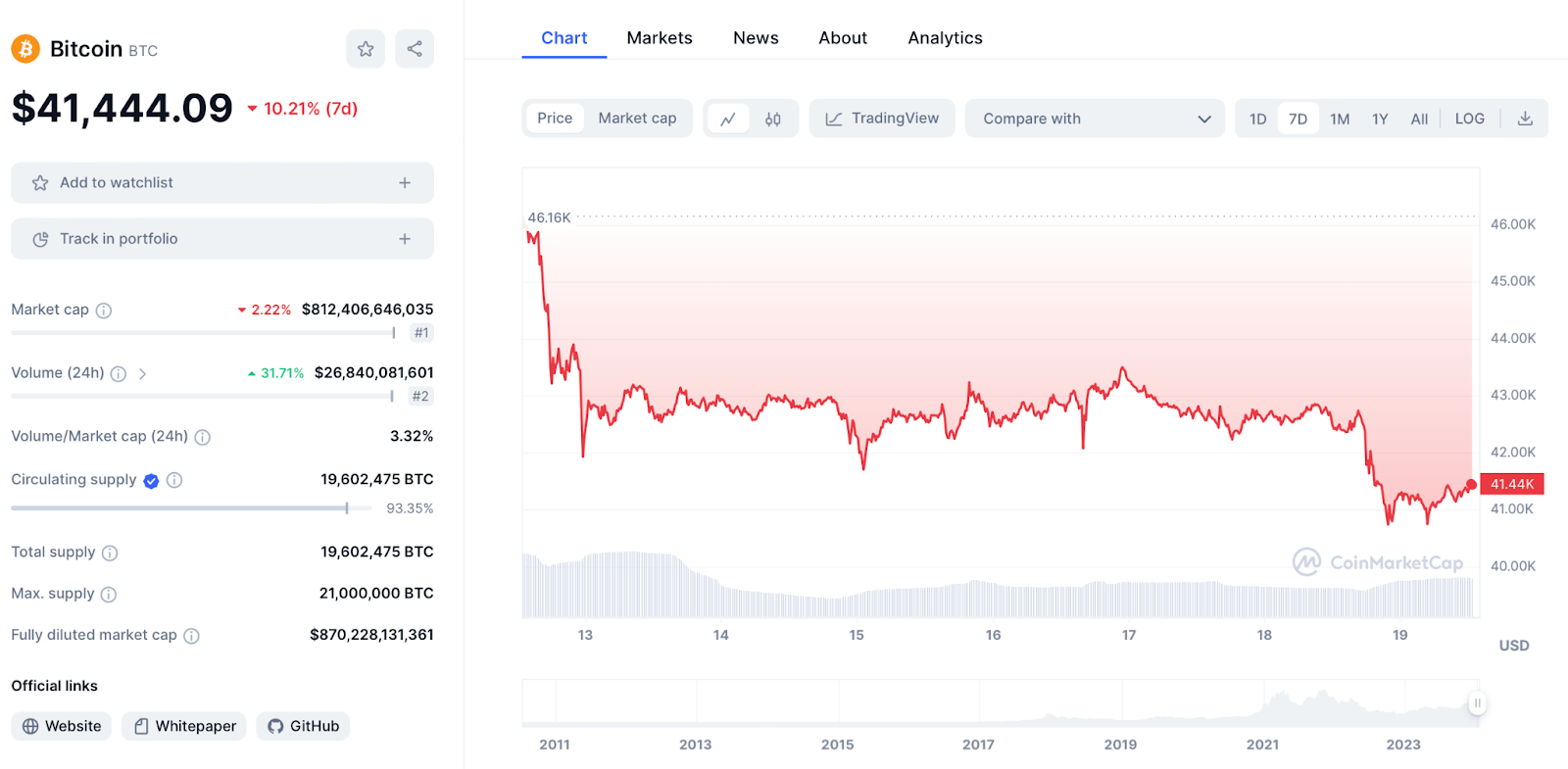Click the 41.44K current price marker

(x=1512, y=484)
